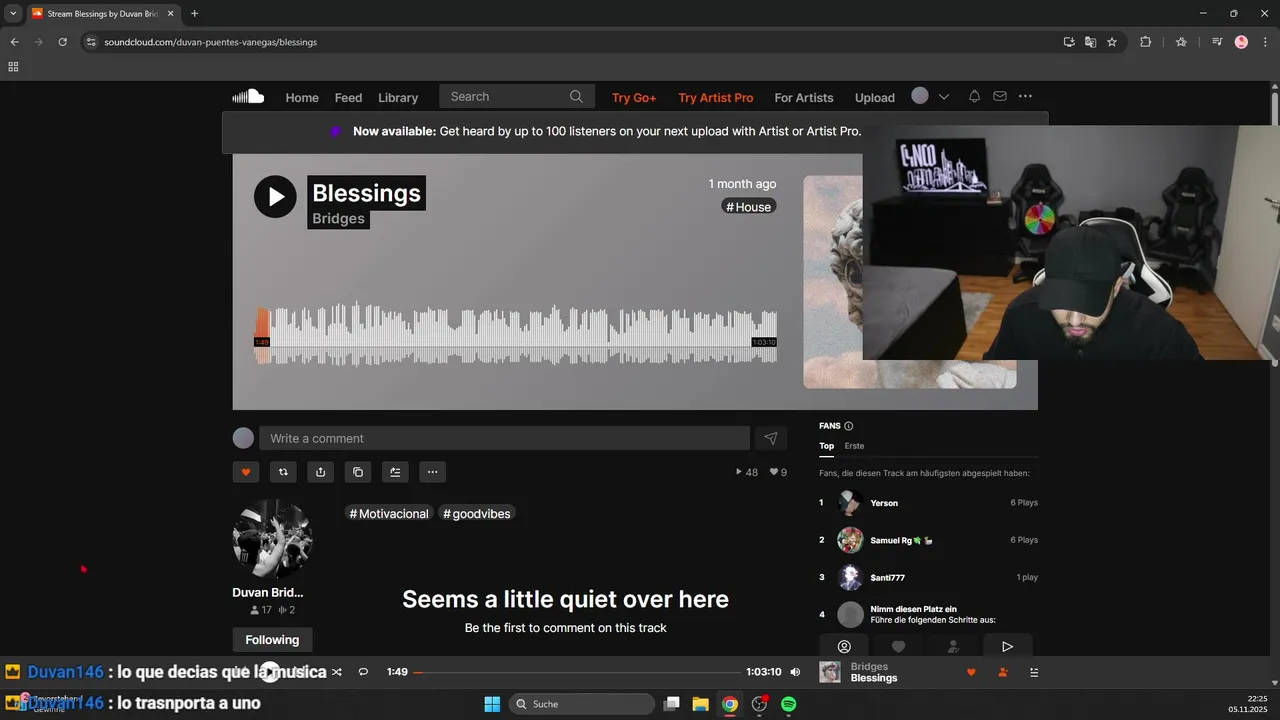
Task: Toggle shuffle in bottom player bar
Action: click(x=337, y=672)
